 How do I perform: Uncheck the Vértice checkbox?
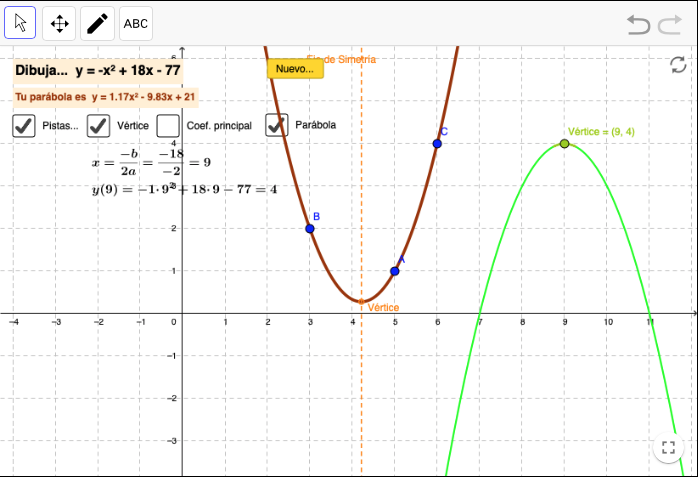[98, 125]
